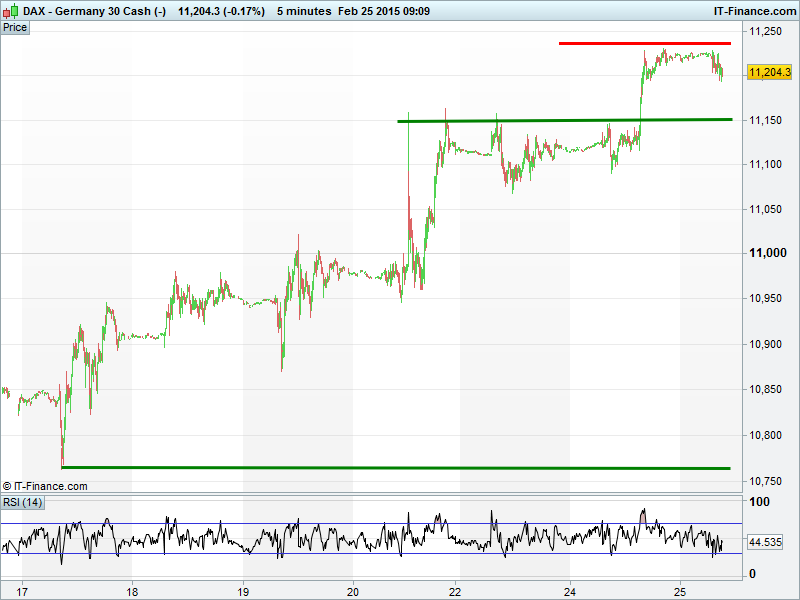Click the yellow current price tag 11,204.3
Screen dimensions: 800x600
[x=769, y=72]
